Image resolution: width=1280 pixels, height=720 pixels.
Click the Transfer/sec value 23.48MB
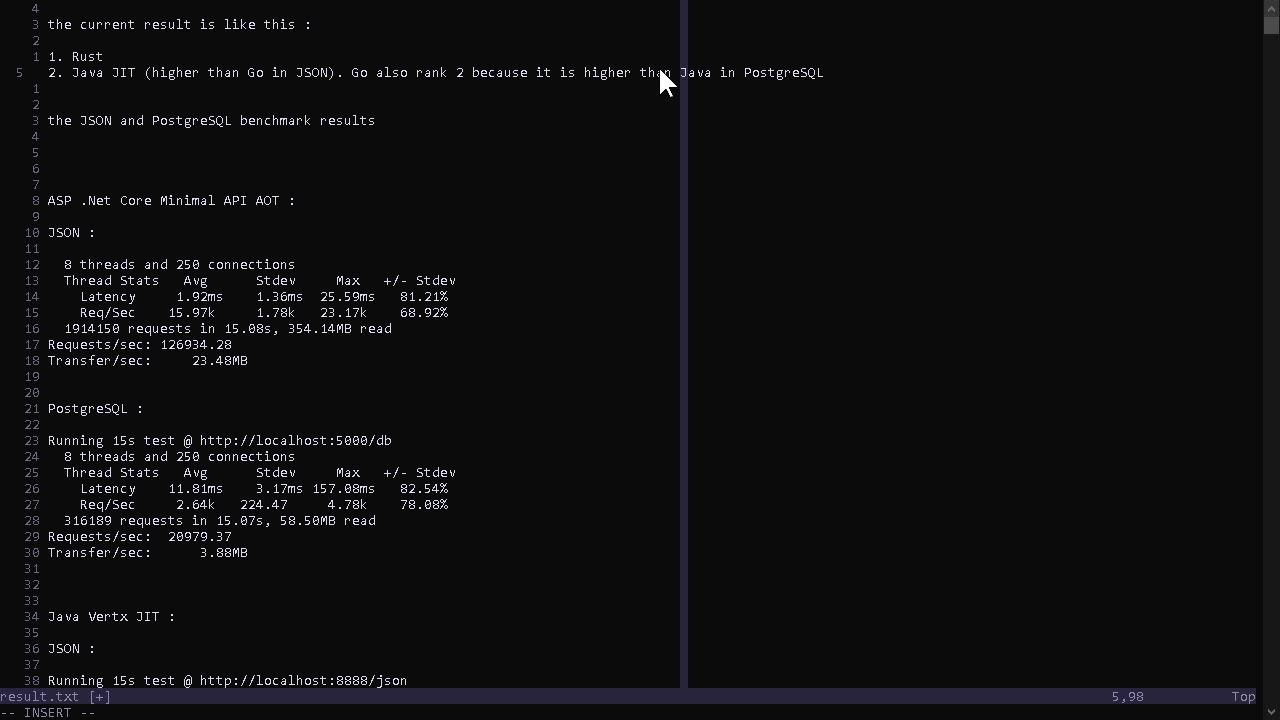coord(219,361)
